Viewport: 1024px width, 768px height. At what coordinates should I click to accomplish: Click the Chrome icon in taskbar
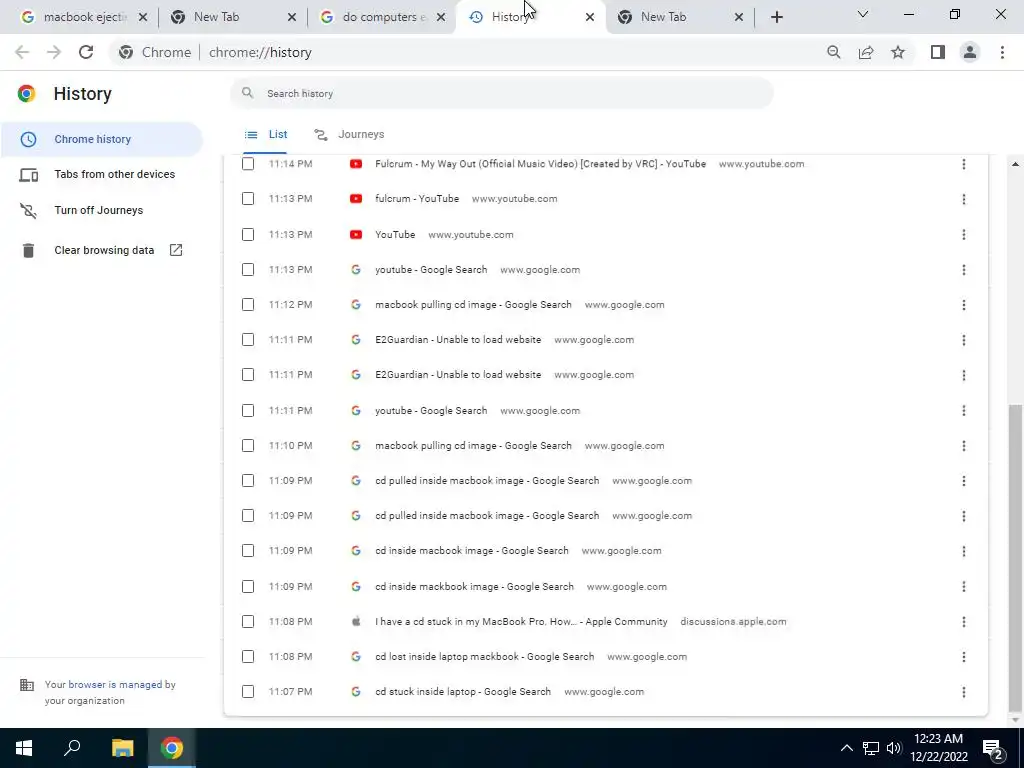(172, 748)
